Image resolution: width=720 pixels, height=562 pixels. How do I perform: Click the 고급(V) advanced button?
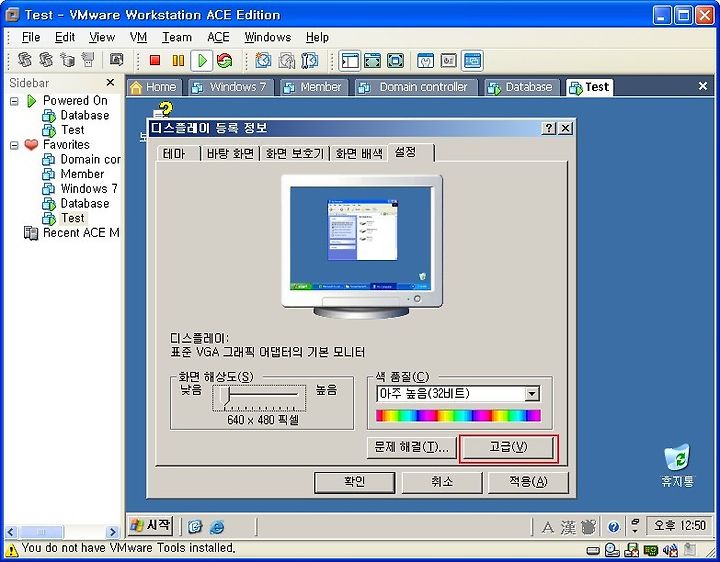pos(508,447)
